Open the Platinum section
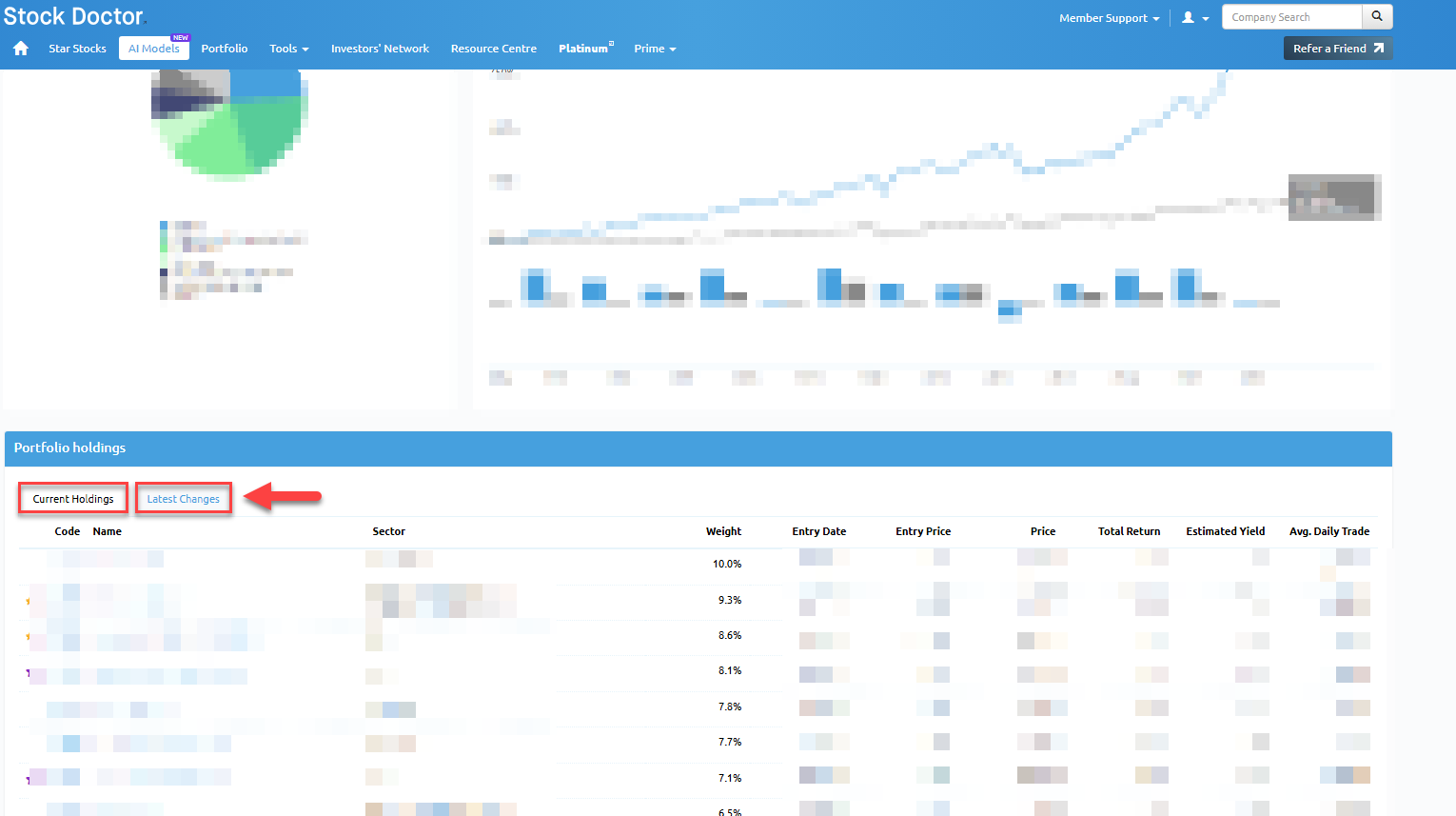Viewport: 1456px width, 816px height. [585, 49]
